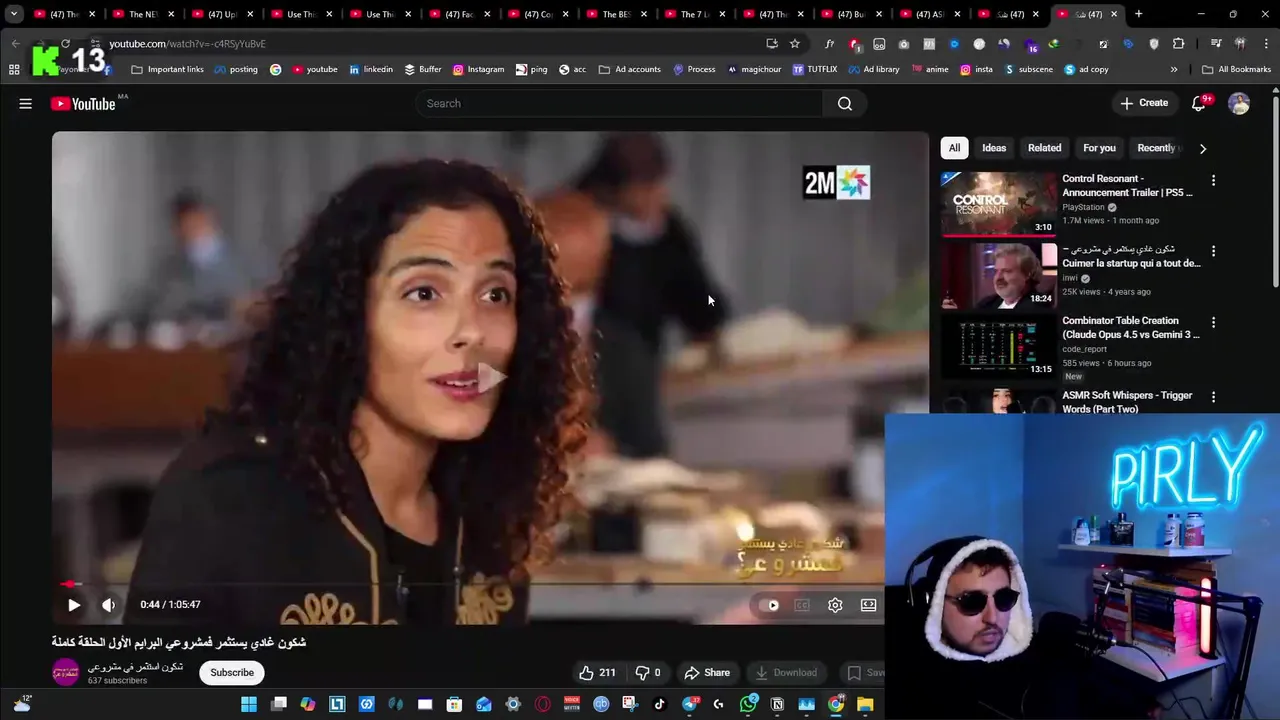Screen dimensions: 1280x720
Task: Open Combinator Table Creation video title
Action: coord(1131,328)
